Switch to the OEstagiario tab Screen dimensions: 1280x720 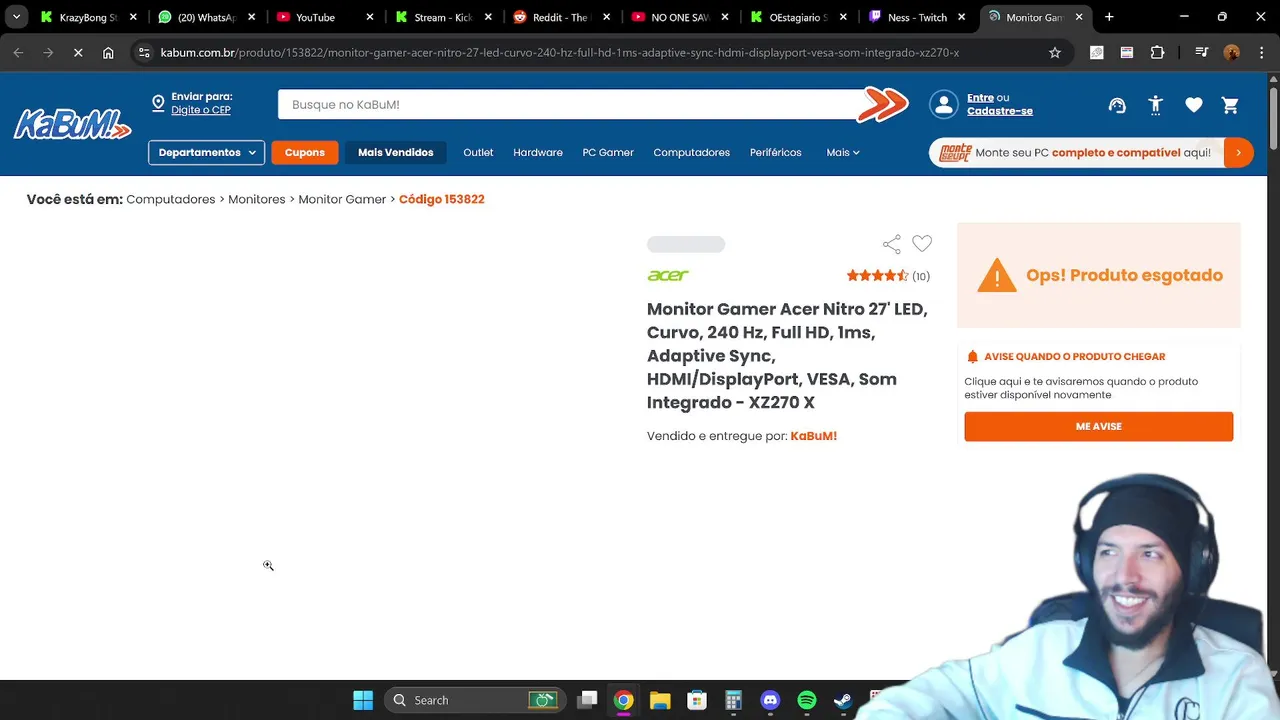pos(800,17)
